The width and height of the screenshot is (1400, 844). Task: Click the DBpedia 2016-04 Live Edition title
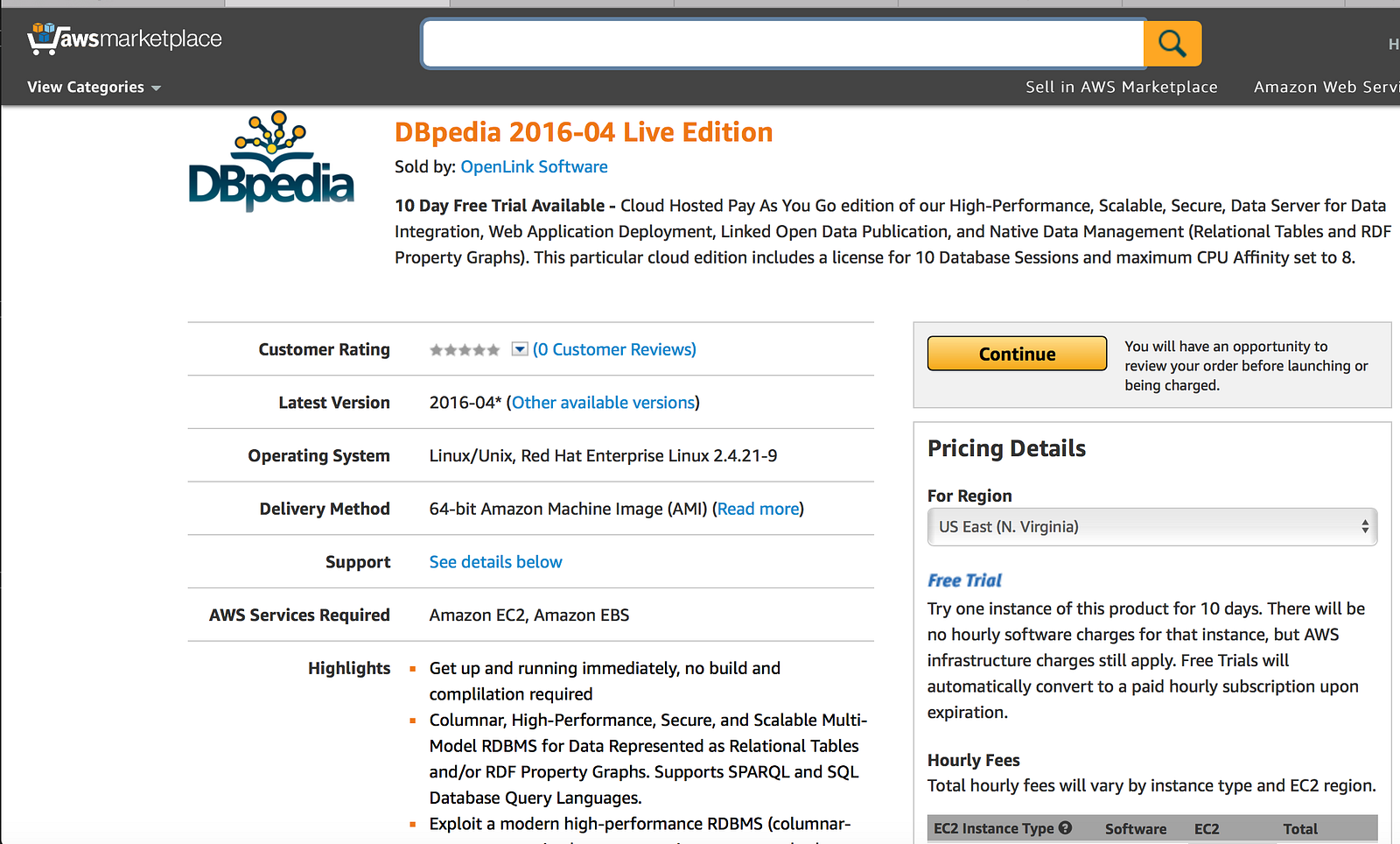click(x=584, y=132)
